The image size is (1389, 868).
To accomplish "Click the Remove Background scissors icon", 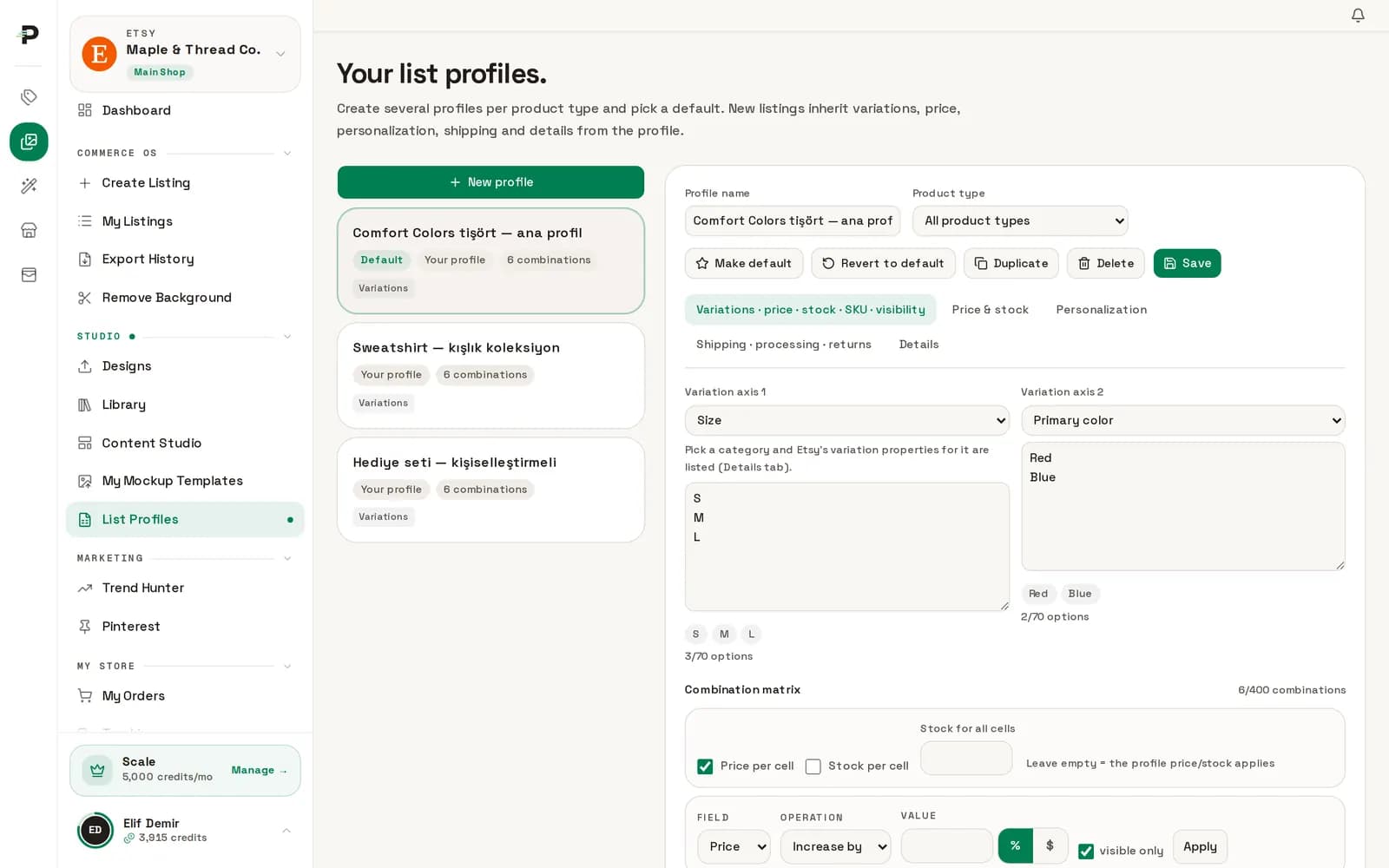I will [x=84, y=298].
